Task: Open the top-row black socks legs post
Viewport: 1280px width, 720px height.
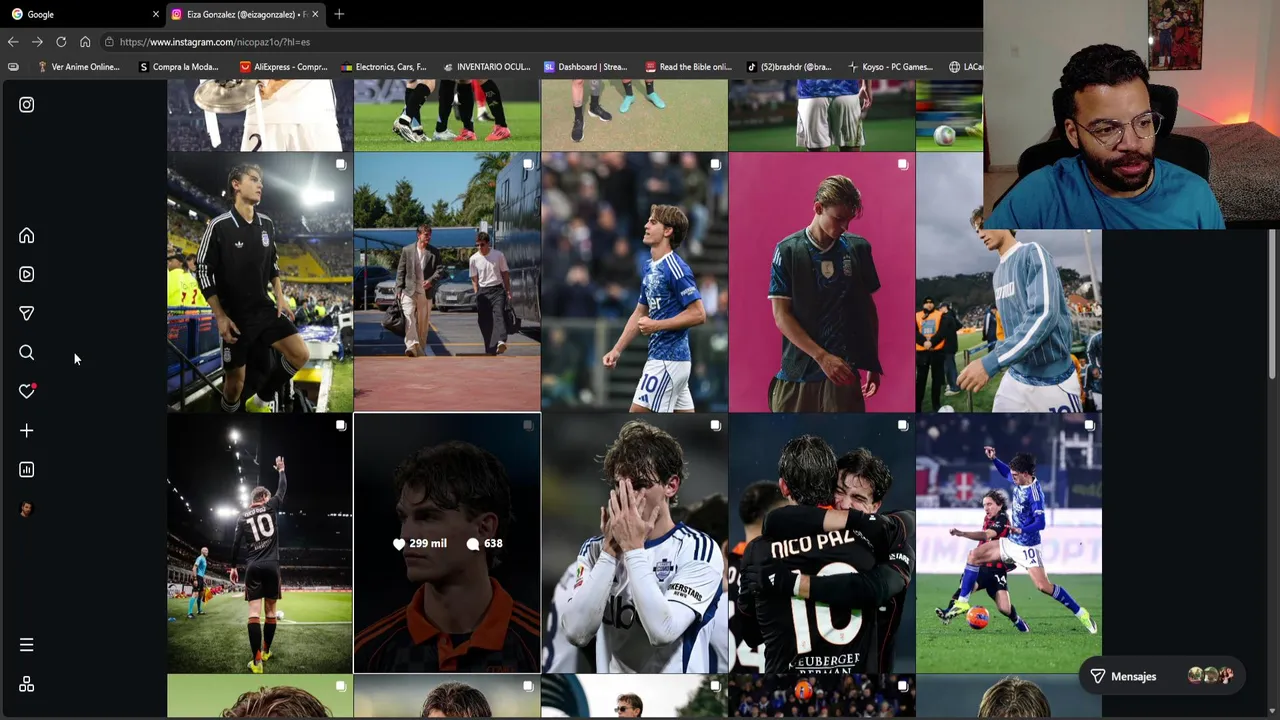Action: tap(447, 115)
